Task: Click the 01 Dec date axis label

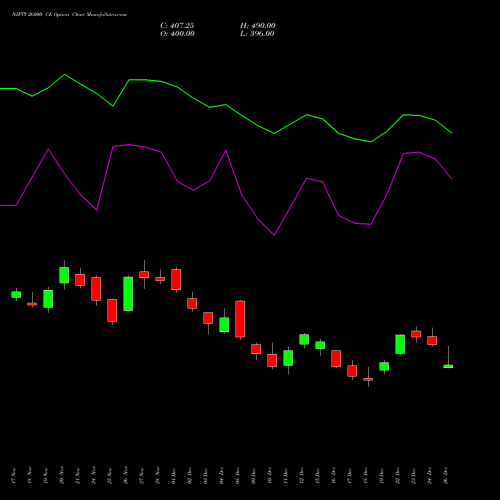Action: point(174,476)
